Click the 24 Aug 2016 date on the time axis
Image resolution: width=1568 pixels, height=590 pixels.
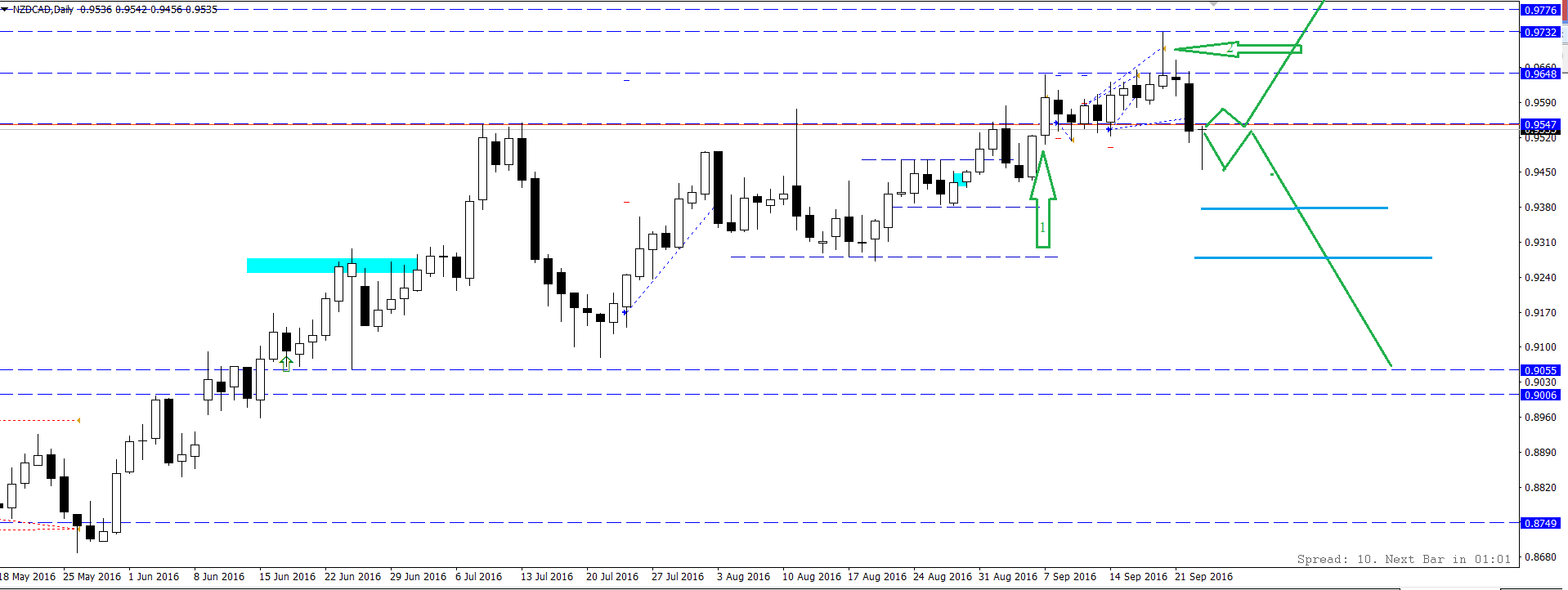click(x=942, y=577)
